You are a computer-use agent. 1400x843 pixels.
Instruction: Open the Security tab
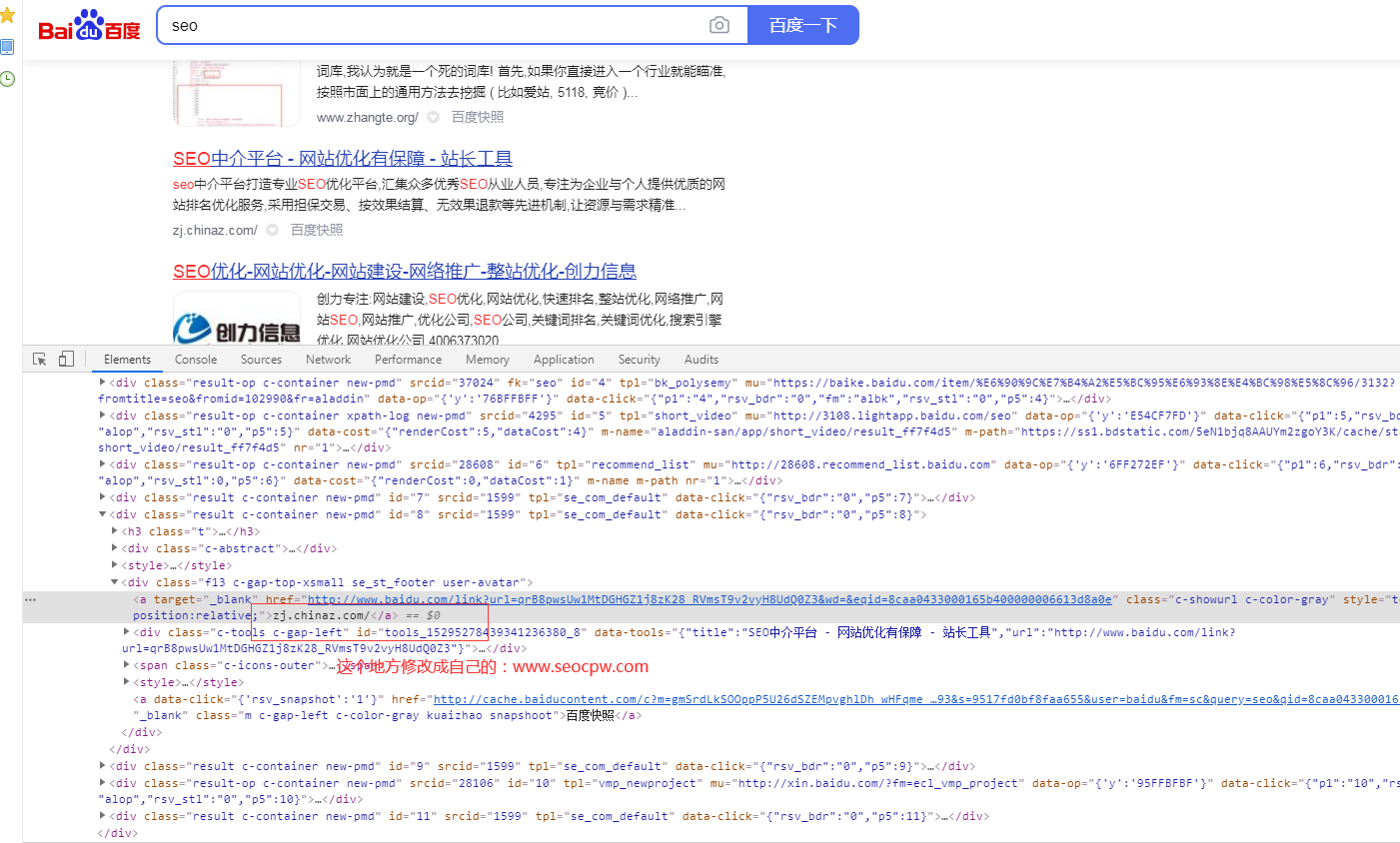[640, 360]
